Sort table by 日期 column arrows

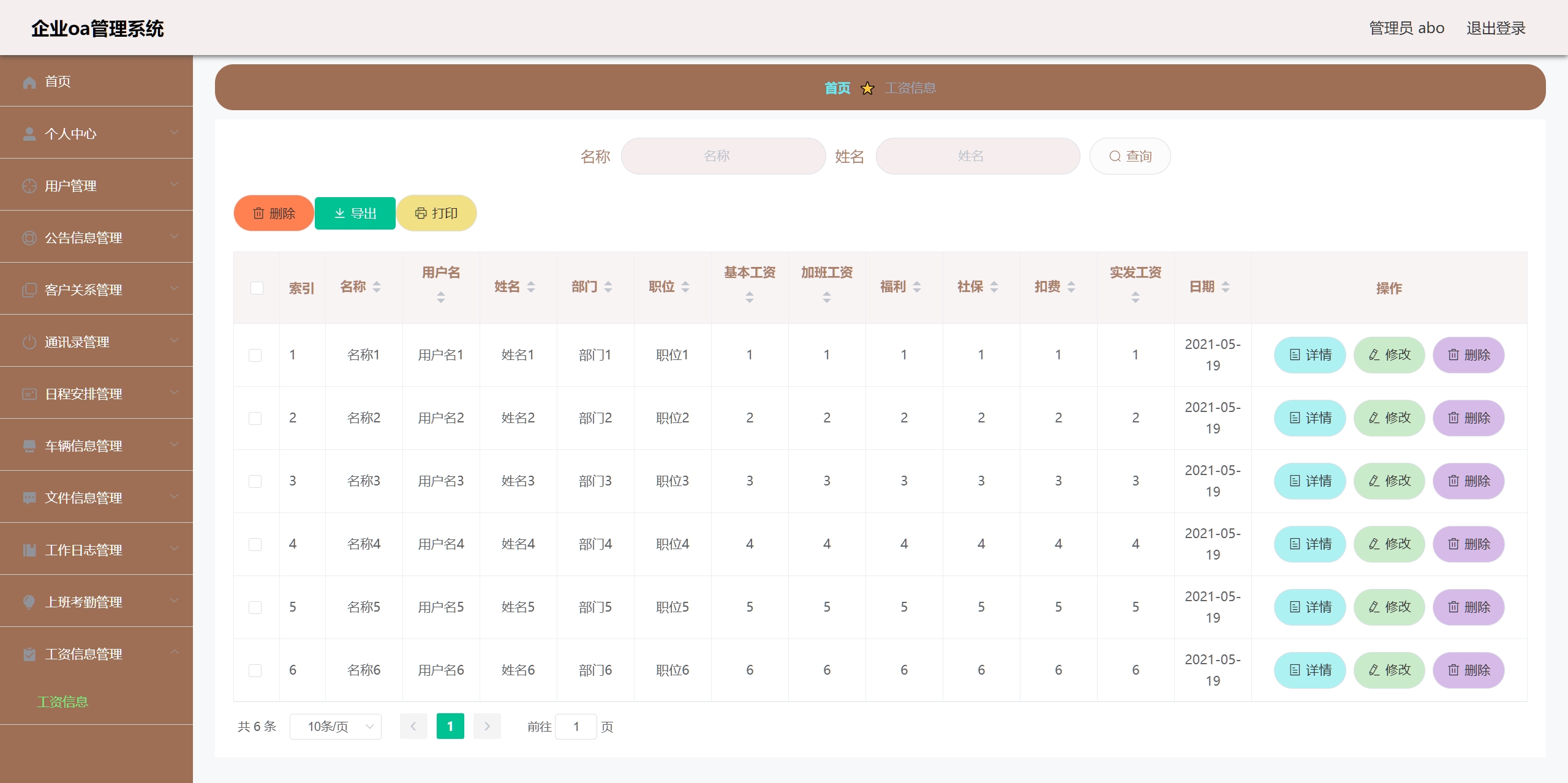coord(1226,287)
